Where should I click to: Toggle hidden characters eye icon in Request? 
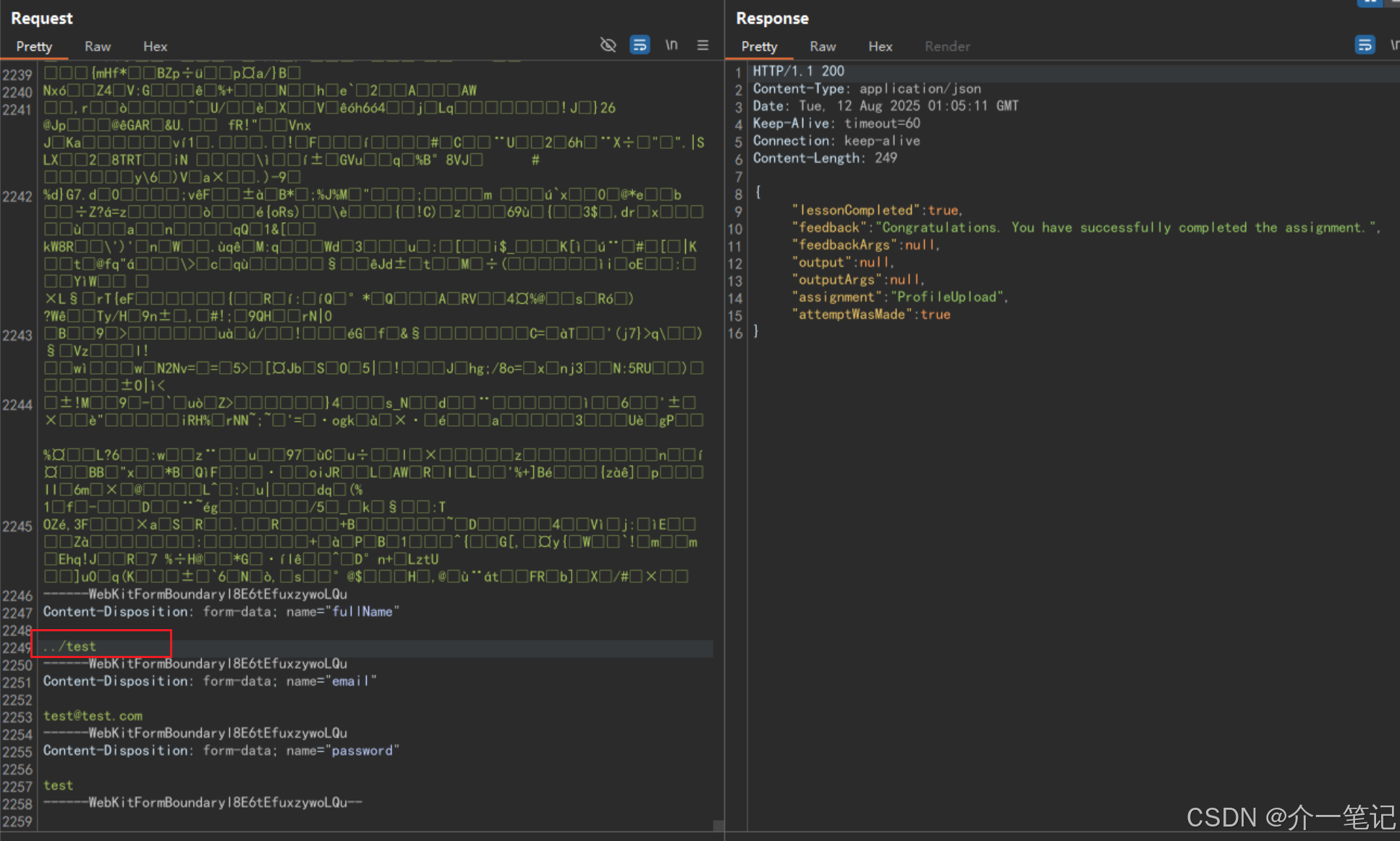(608, 45)
